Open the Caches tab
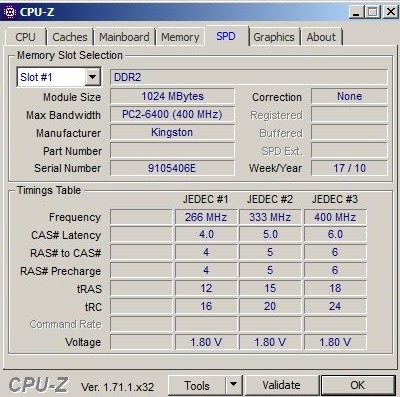The image size is (400, 397). click(70, 37)
